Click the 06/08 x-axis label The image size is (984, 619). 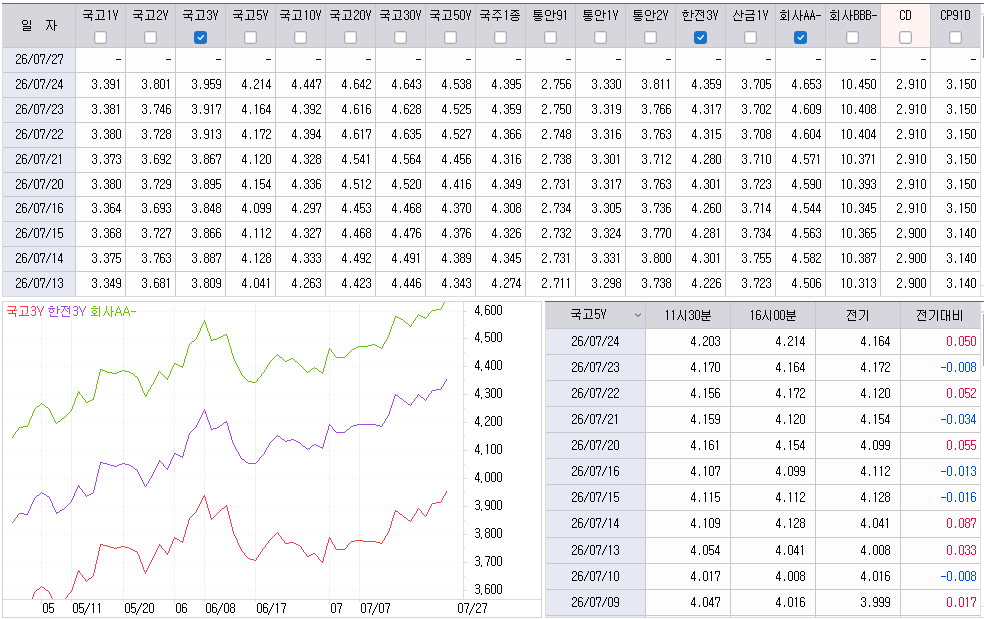[x=220, y=608]
